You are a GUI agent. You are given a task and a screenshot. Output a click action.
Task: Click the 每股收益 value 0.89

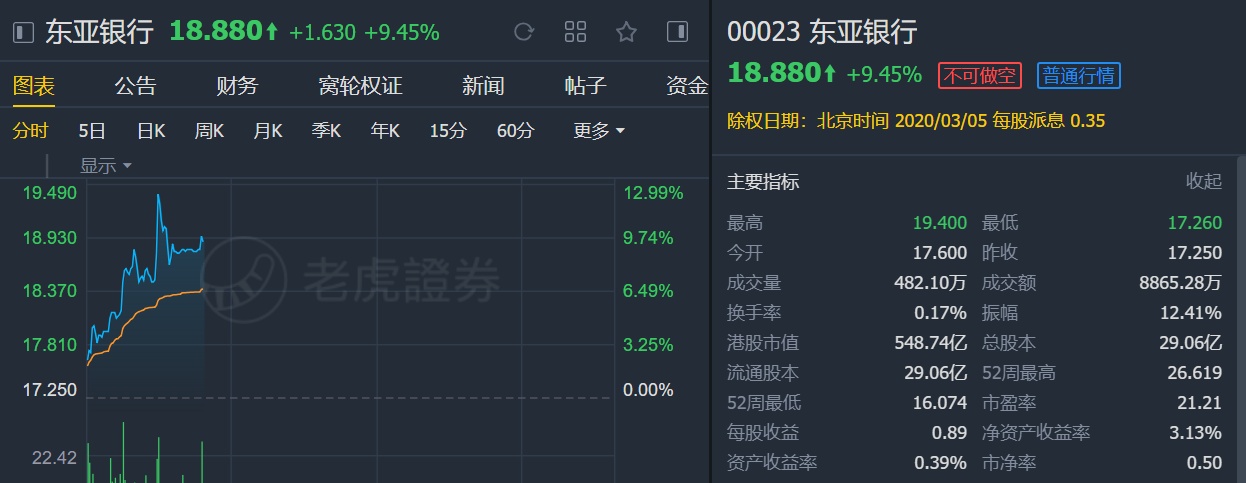[949, 433]
